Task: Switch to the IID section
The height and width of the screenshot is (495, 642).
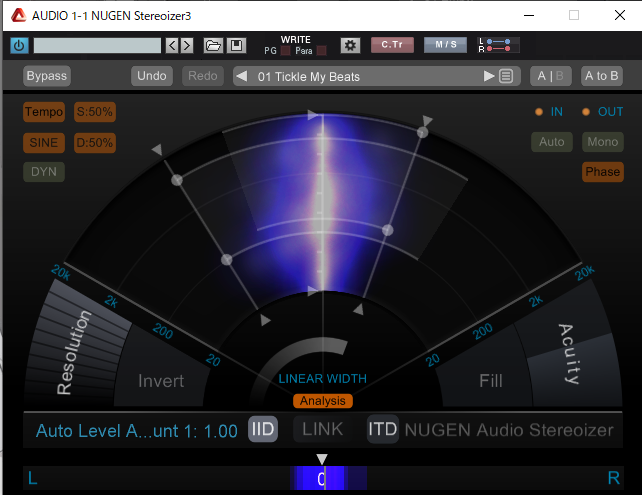Action: pos(262,430)
